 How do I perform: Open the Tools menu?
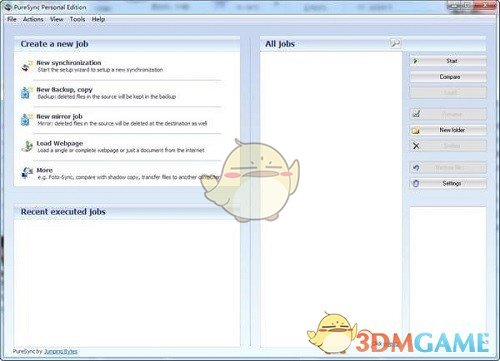[x=77, y=19]
